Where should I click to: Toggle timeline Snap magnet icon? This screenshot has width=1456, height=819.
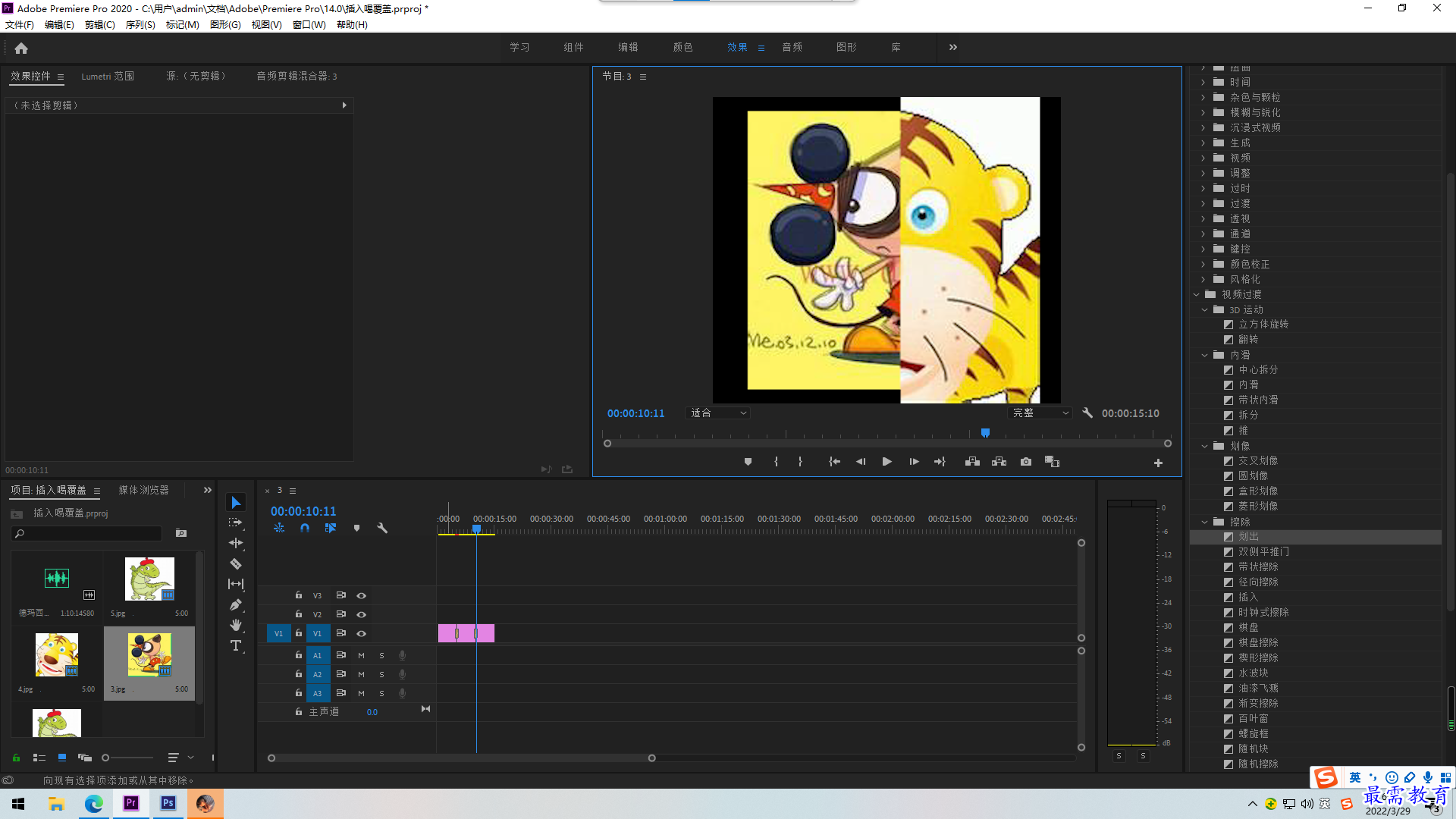point(305,528)
